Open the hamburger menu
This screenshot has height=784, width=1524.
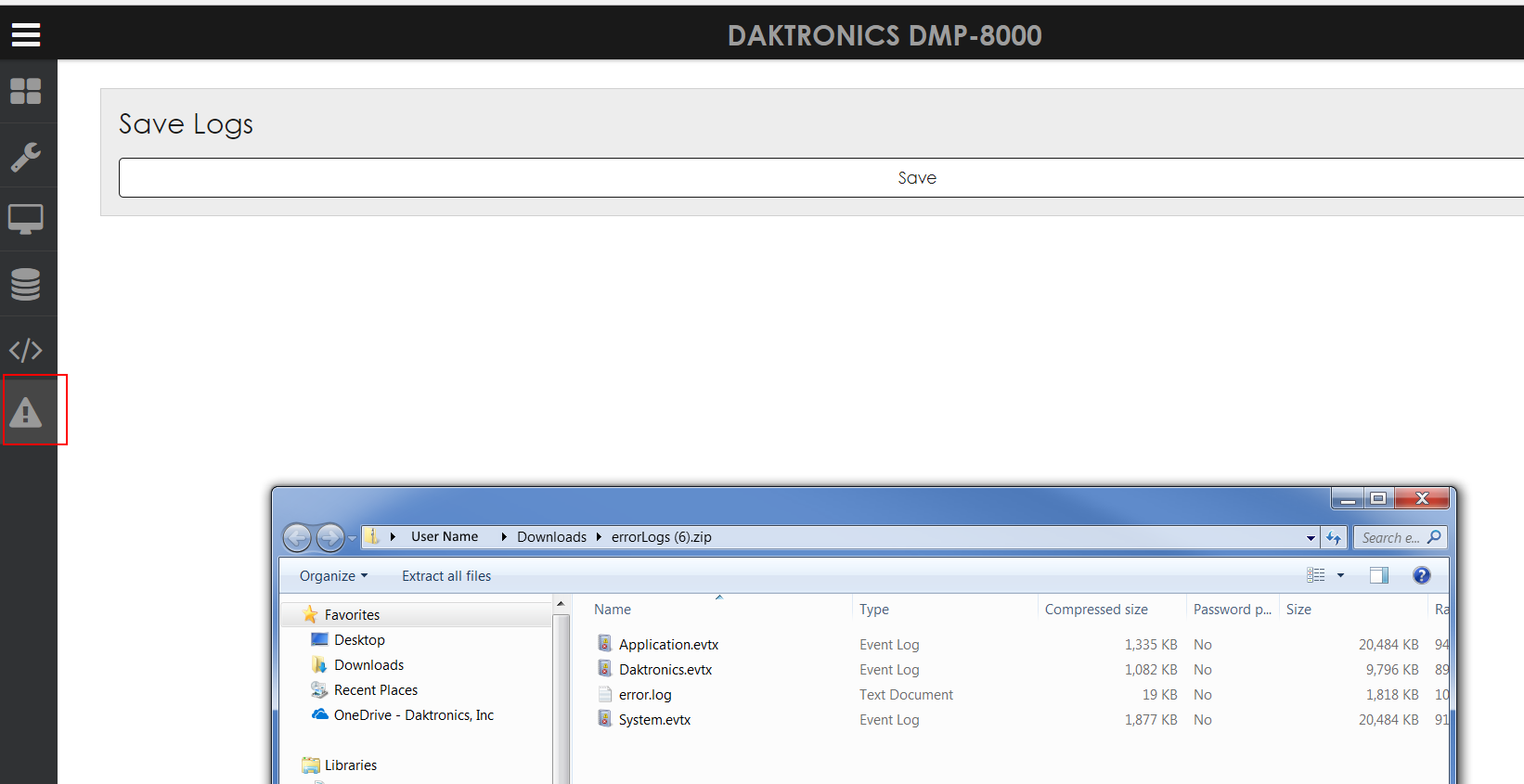pos(26,35)
